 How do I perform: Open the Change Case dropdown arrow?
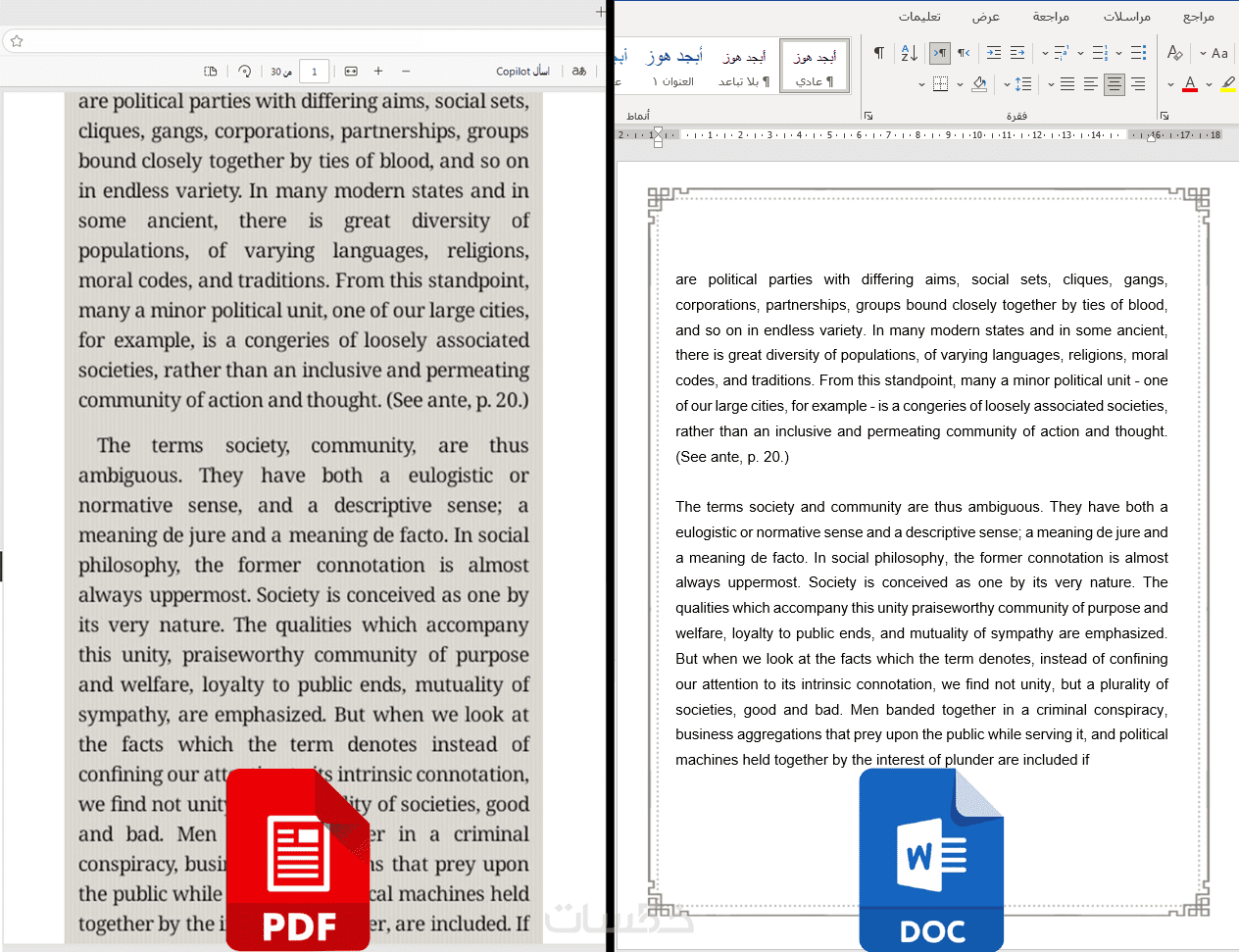(x=1203, y=53)
